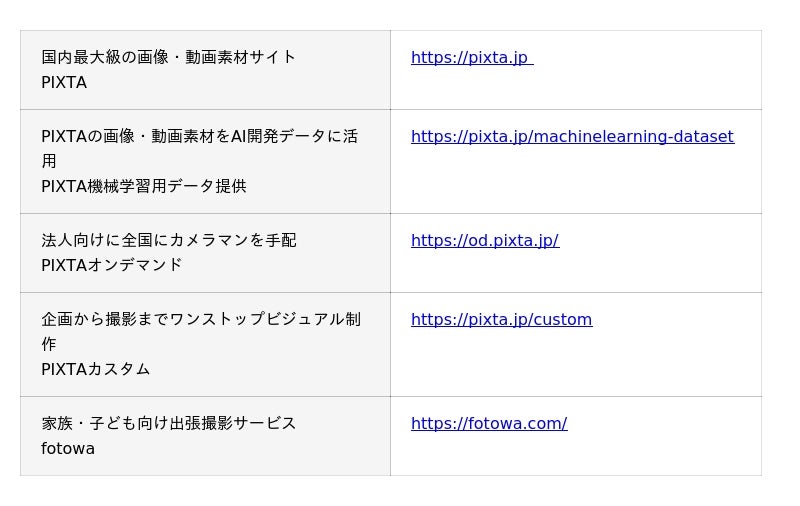Click the text 家族・子ども向け出張撮影サービス

pos(168,423)
